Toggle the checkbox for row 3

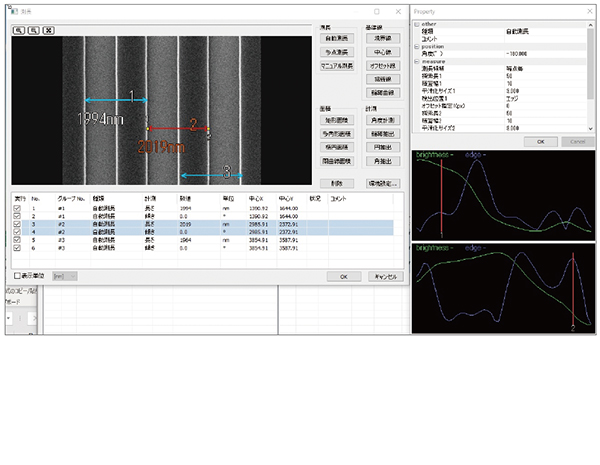pos(18,223)
